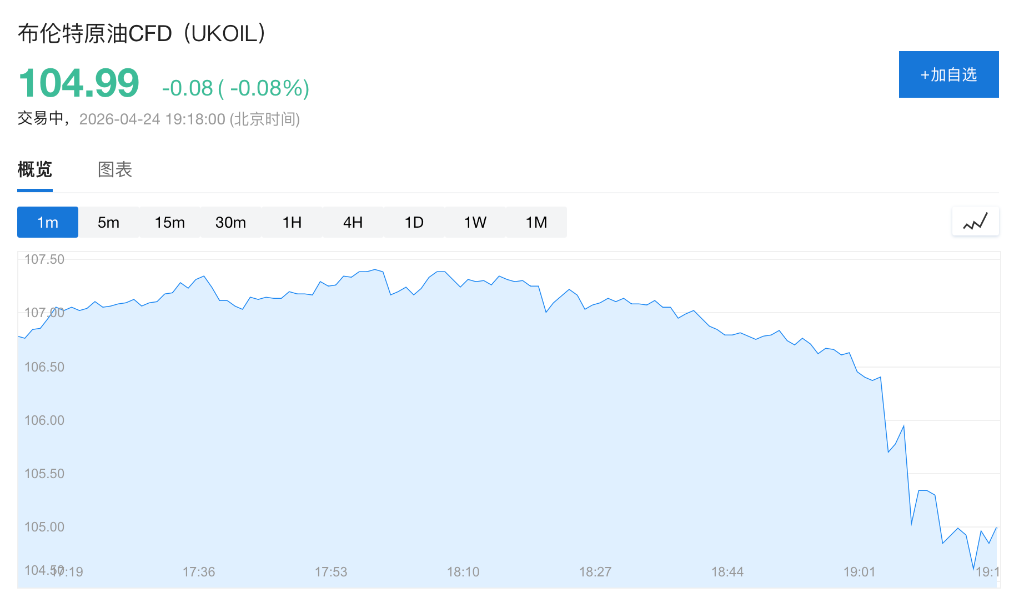Click the 104.99 current price
The width and height of the screenshot is (1024, 603).
(79, 83)
